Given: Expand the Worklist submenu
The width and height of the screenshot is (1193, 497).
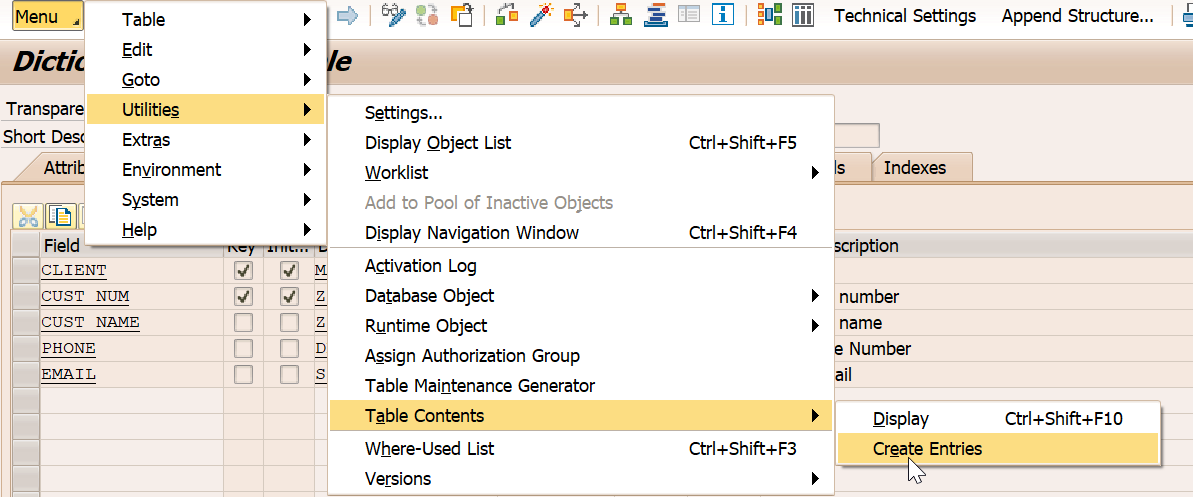Looking at the screenshot, I should tap(581, 173).
